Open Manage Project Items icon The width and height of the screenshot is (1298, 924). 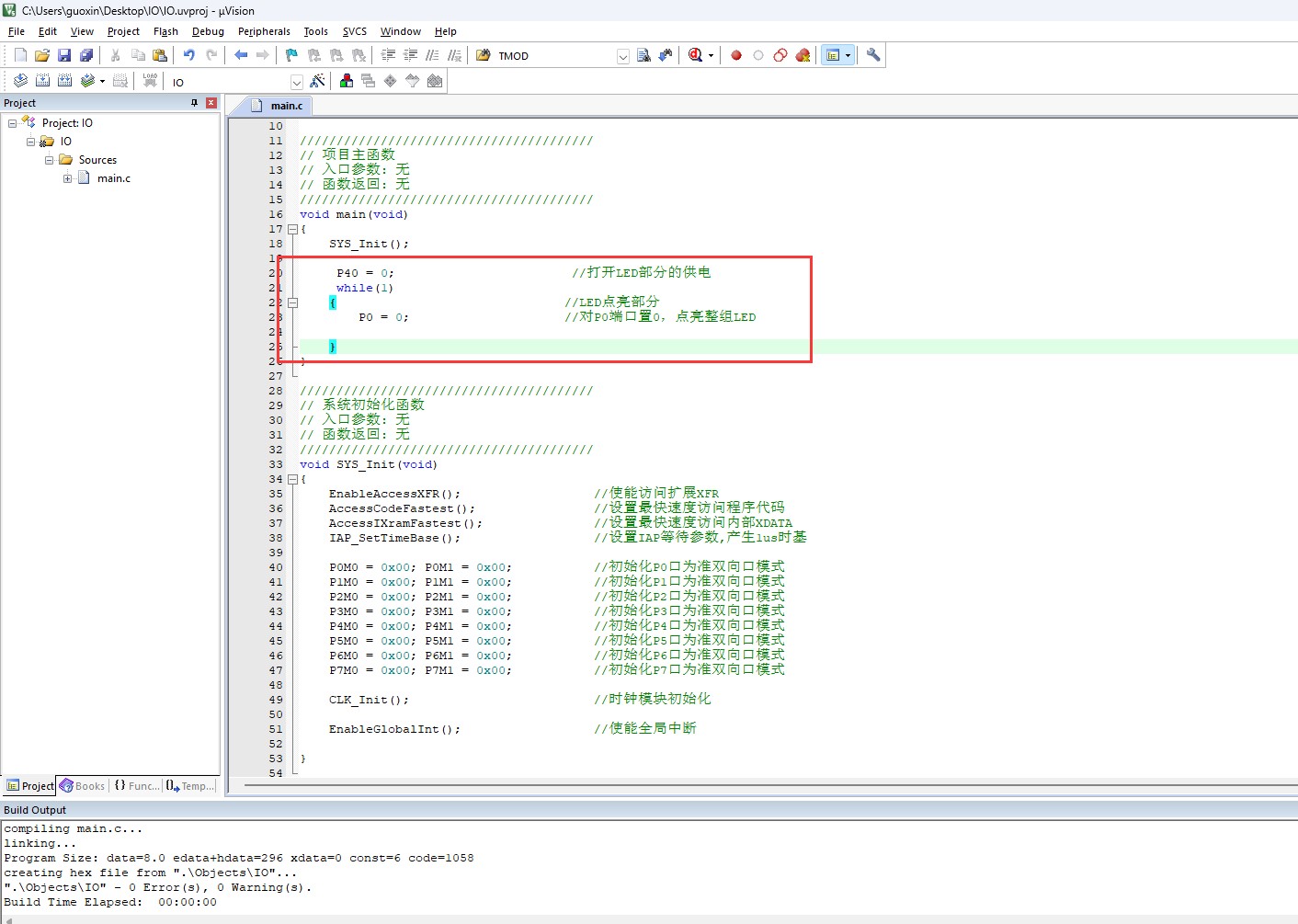pyautogui.click(x=347, y=81)
